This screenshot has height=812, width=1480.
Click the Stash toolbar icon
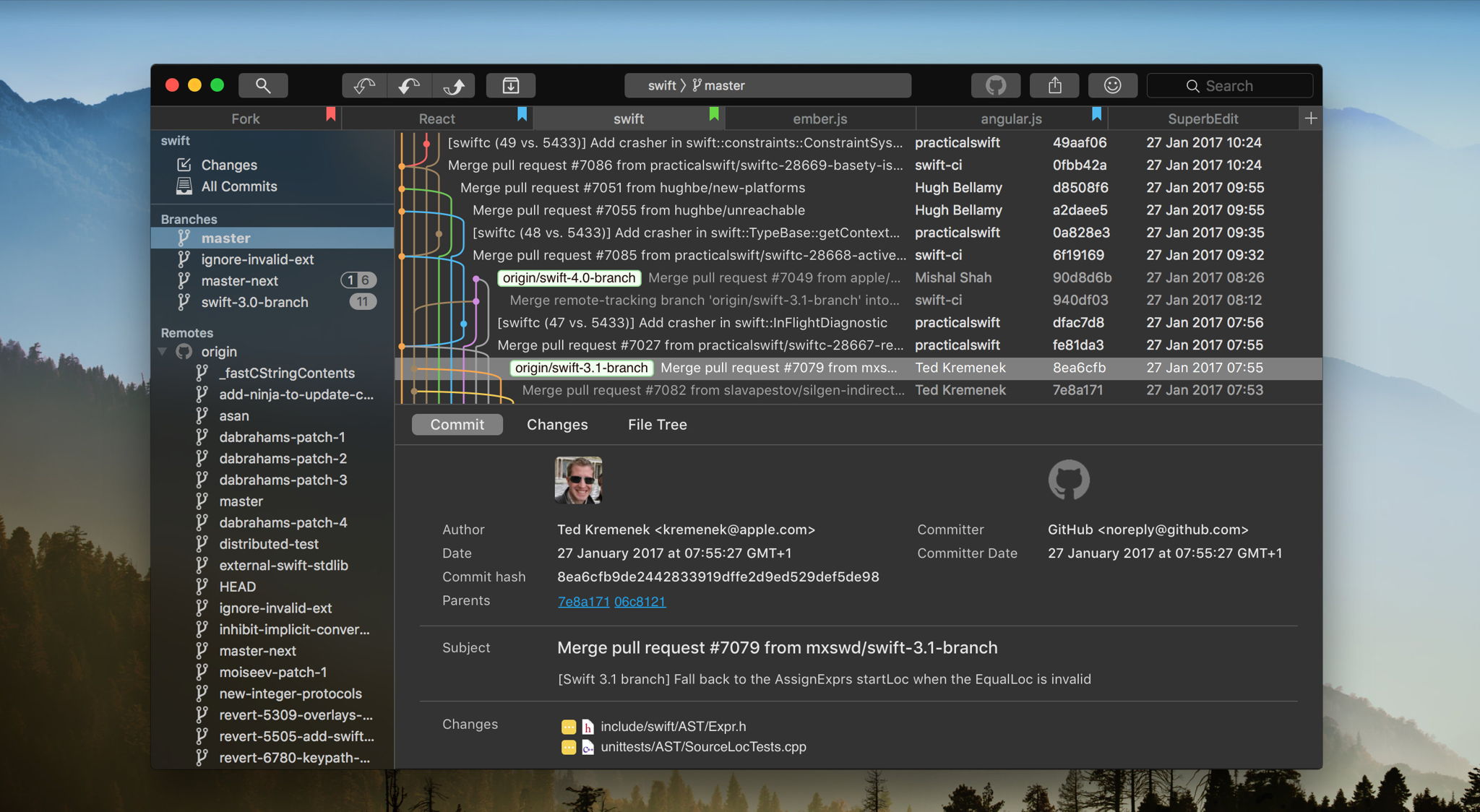(511, 85)
